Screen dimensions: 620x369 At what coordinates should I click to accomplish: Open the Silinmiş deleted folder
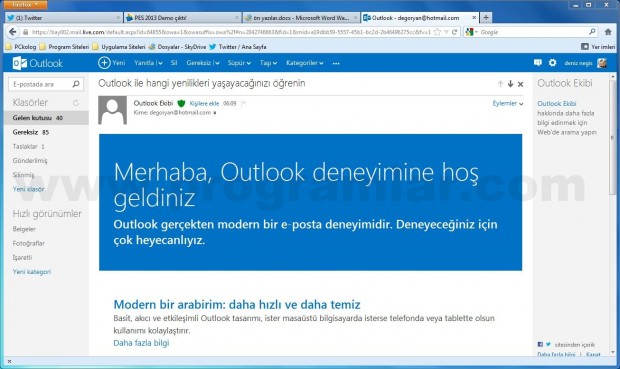[23, 175]
